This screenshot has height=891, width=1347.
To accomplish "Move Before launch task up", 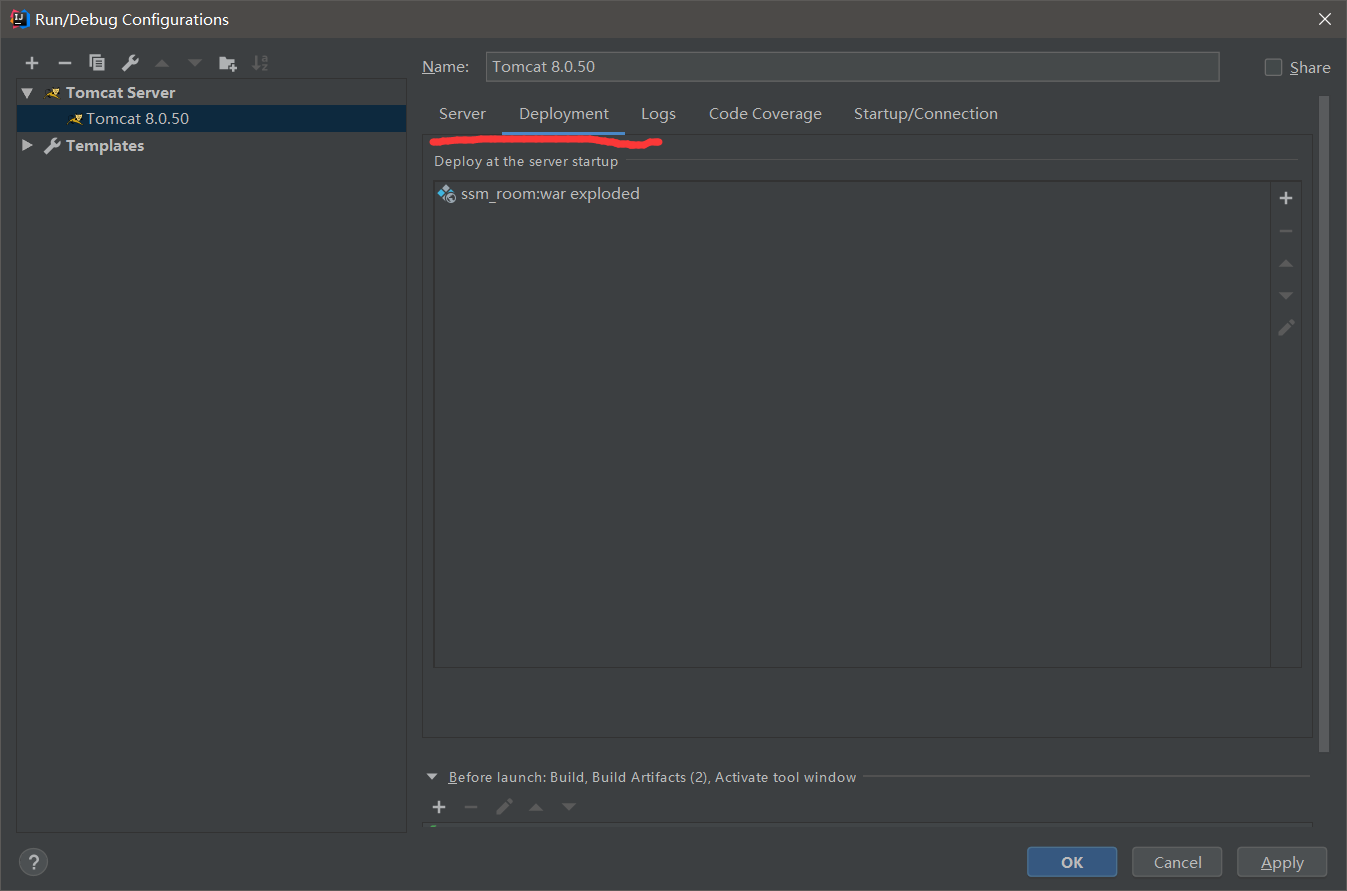I will pos(536,807).
